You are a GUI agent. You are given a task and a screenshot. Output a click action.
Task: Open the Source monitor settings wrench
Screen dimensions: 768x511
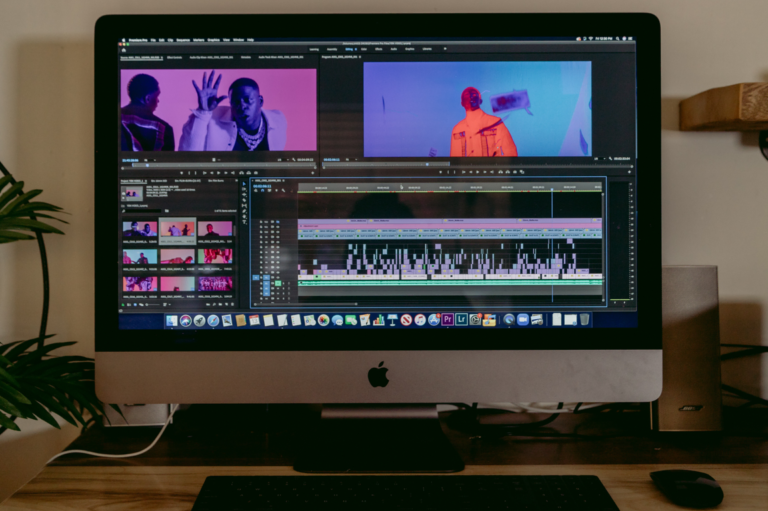293,160
